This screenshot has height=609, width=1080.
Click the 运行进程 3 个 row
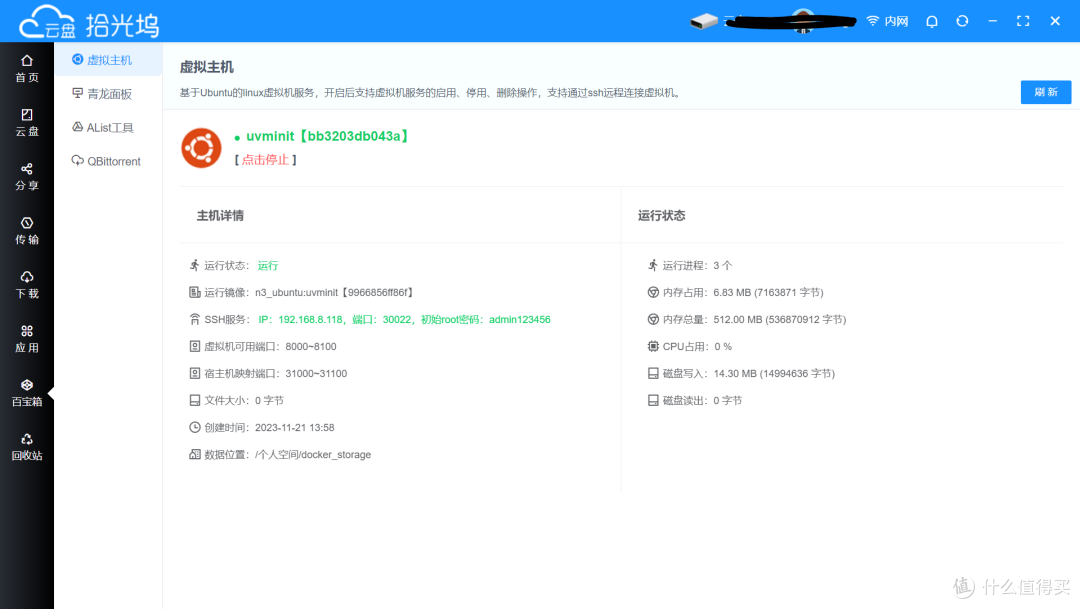[x=689, y=265]
